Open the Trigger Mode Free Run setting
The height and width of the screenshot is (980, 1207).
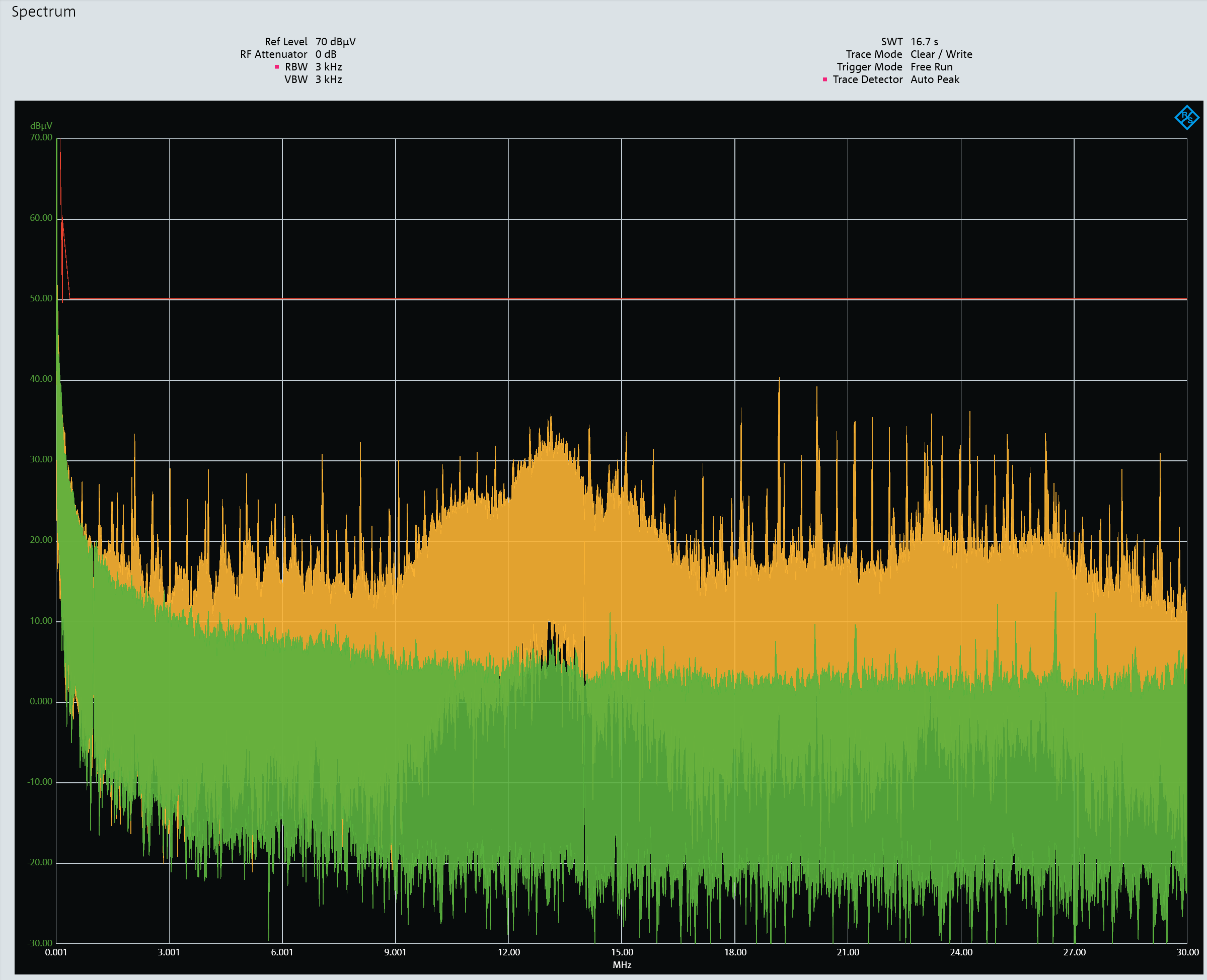pyautogui.click(x=931, y=66)
